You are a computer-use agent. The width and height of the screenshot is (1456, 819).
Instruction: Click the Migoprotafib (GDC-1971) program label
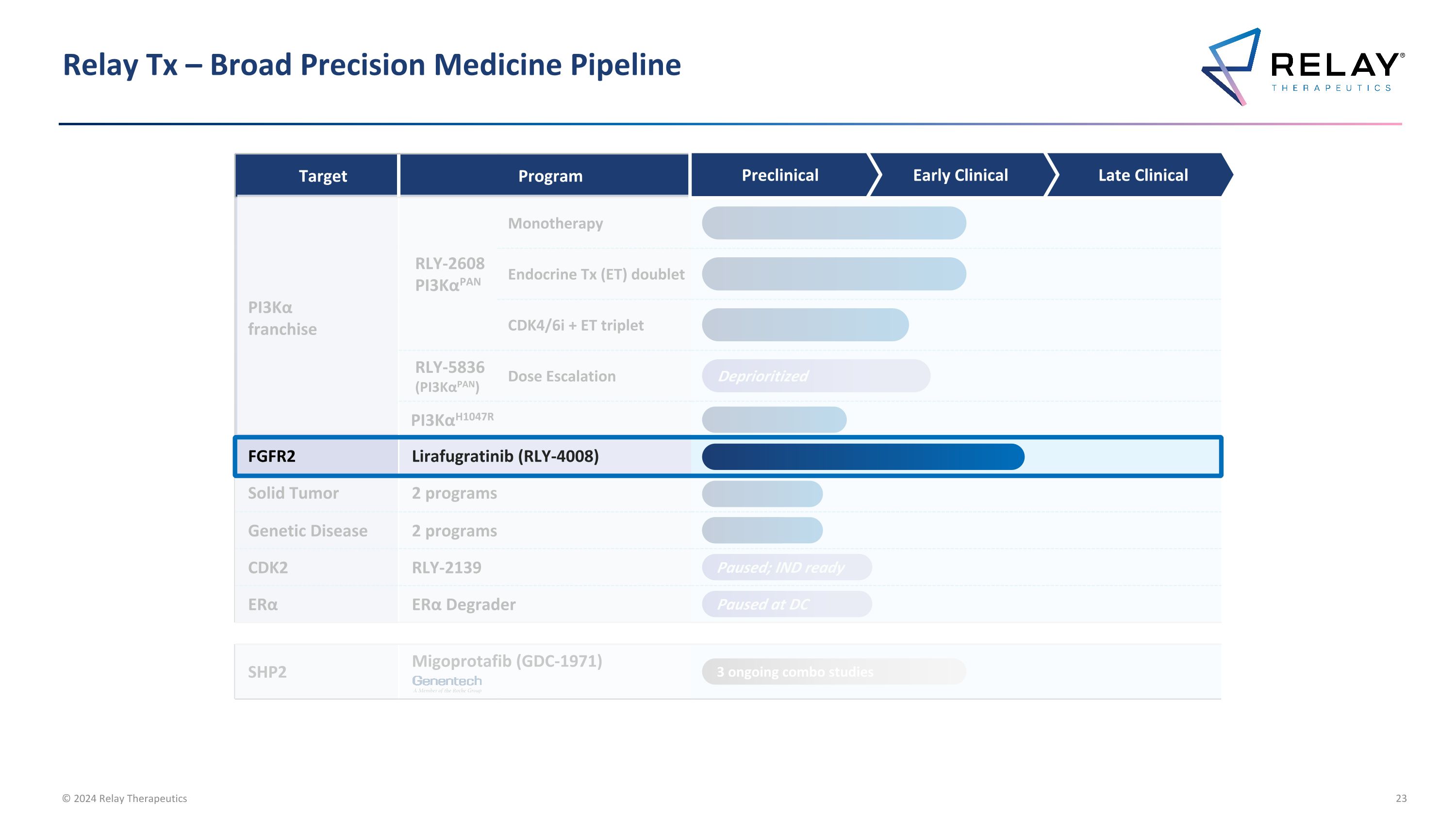click(x=506, y=661)
